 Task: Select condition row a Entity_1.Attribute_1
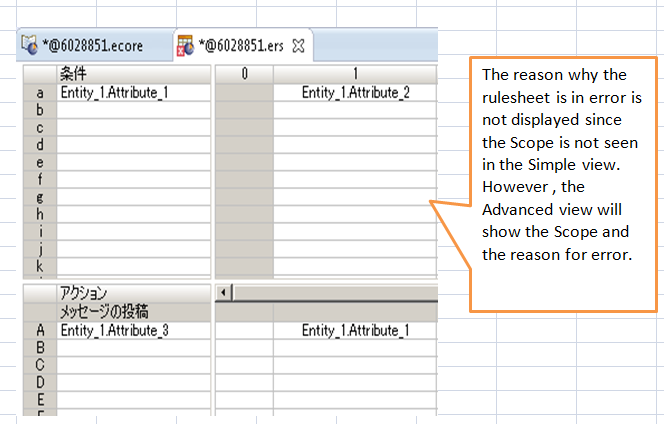point(133,93)
